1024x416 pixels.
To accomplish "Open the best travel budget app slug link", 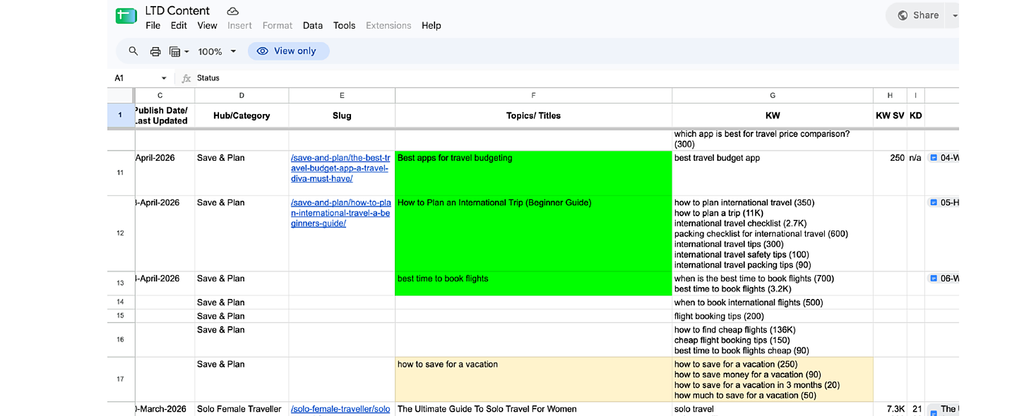I will (340, 168).
